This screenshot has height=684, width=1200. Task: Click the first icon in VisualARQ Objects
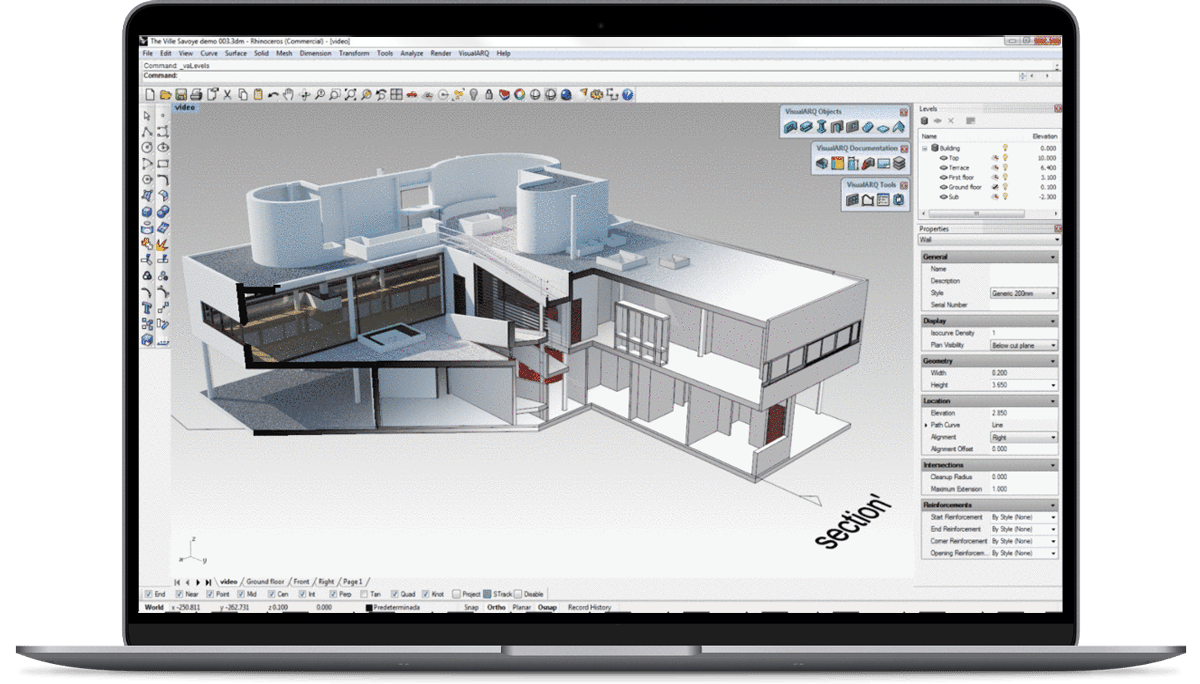click(x=790, y=127)
